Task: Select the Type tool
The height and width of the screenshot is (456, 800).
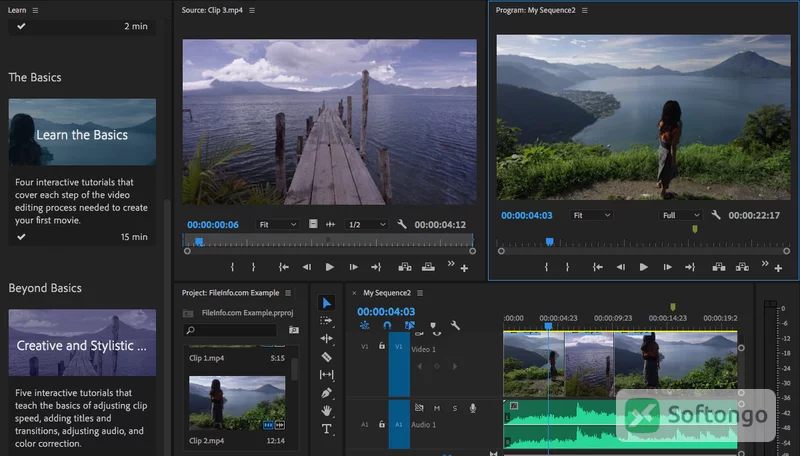Action: coord(327,429)
